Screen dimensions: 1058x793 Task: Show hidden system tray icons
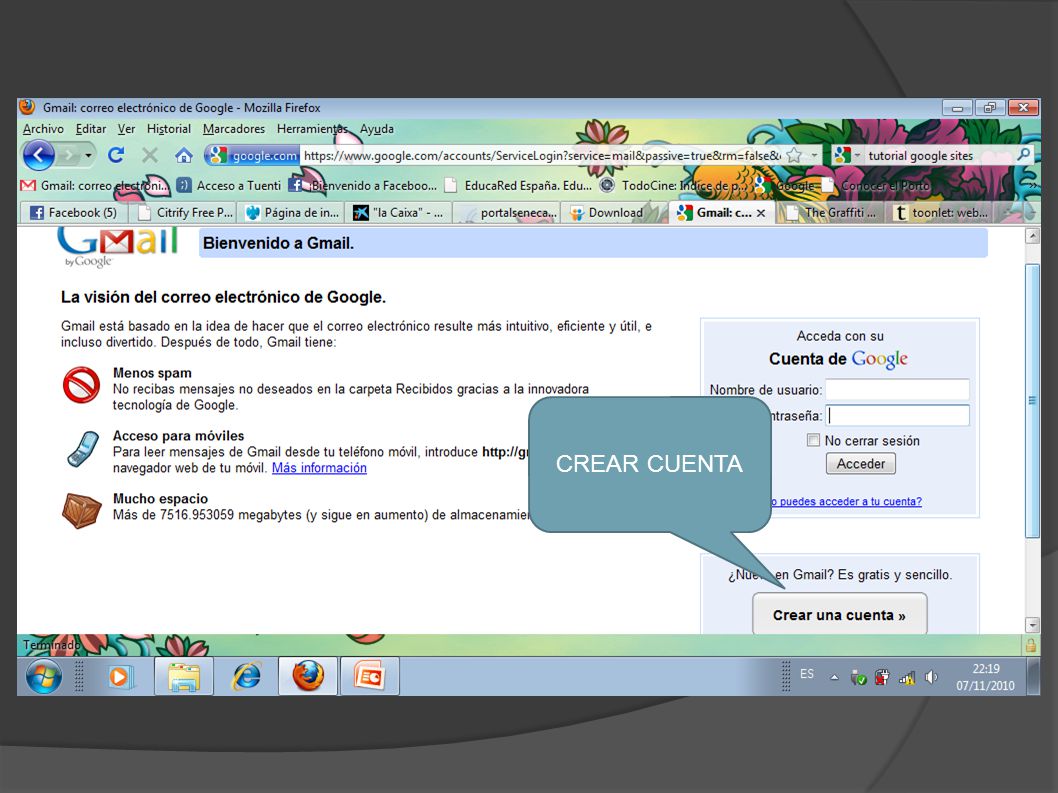(x=835, y=677)
